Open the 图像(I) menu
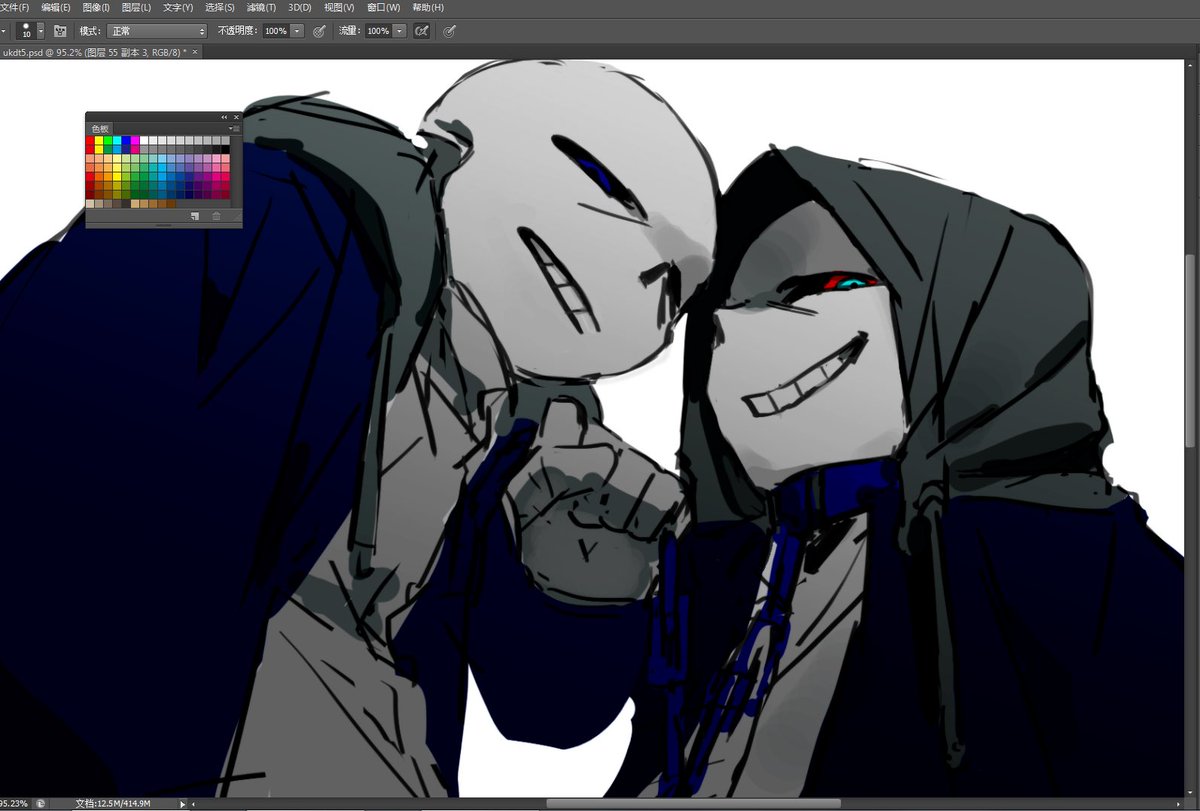The width and height of the screenshot is (1200, 811). coord(96,7)
